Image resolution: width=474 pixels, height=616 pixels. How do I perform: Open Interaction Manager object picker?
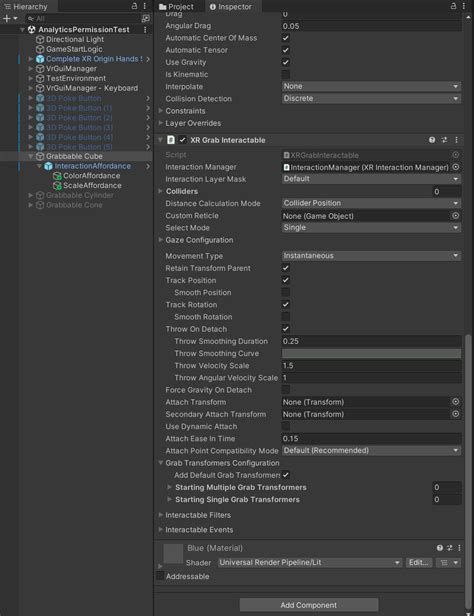click(456, 167)
